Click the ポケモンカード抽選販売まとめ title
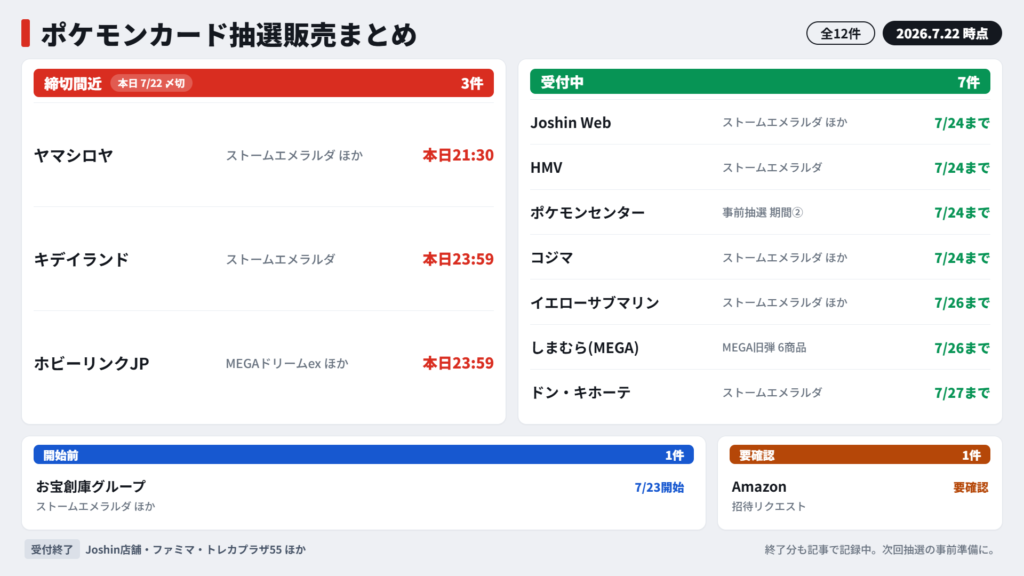Image resolution: width=1024 pixels, height=576 pixels. point(229,34)
